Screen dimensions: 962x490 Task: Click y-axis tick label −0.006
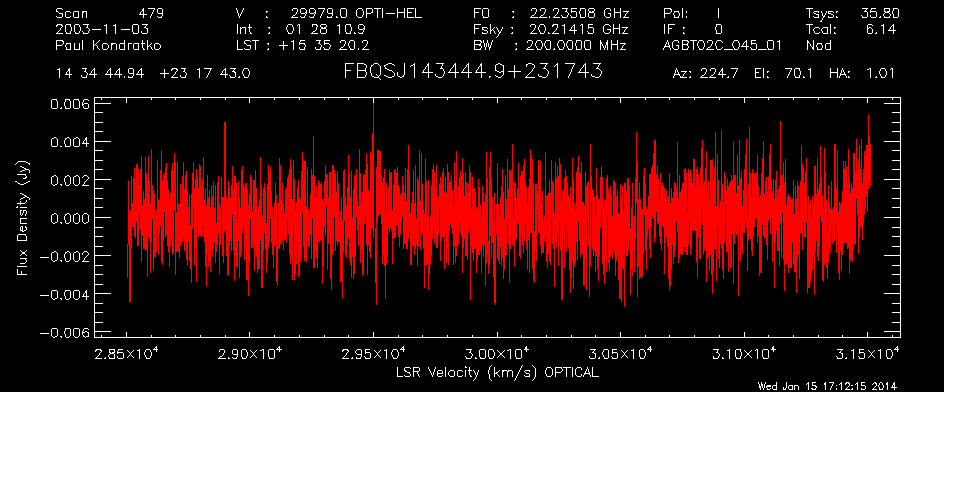(64, 333)
